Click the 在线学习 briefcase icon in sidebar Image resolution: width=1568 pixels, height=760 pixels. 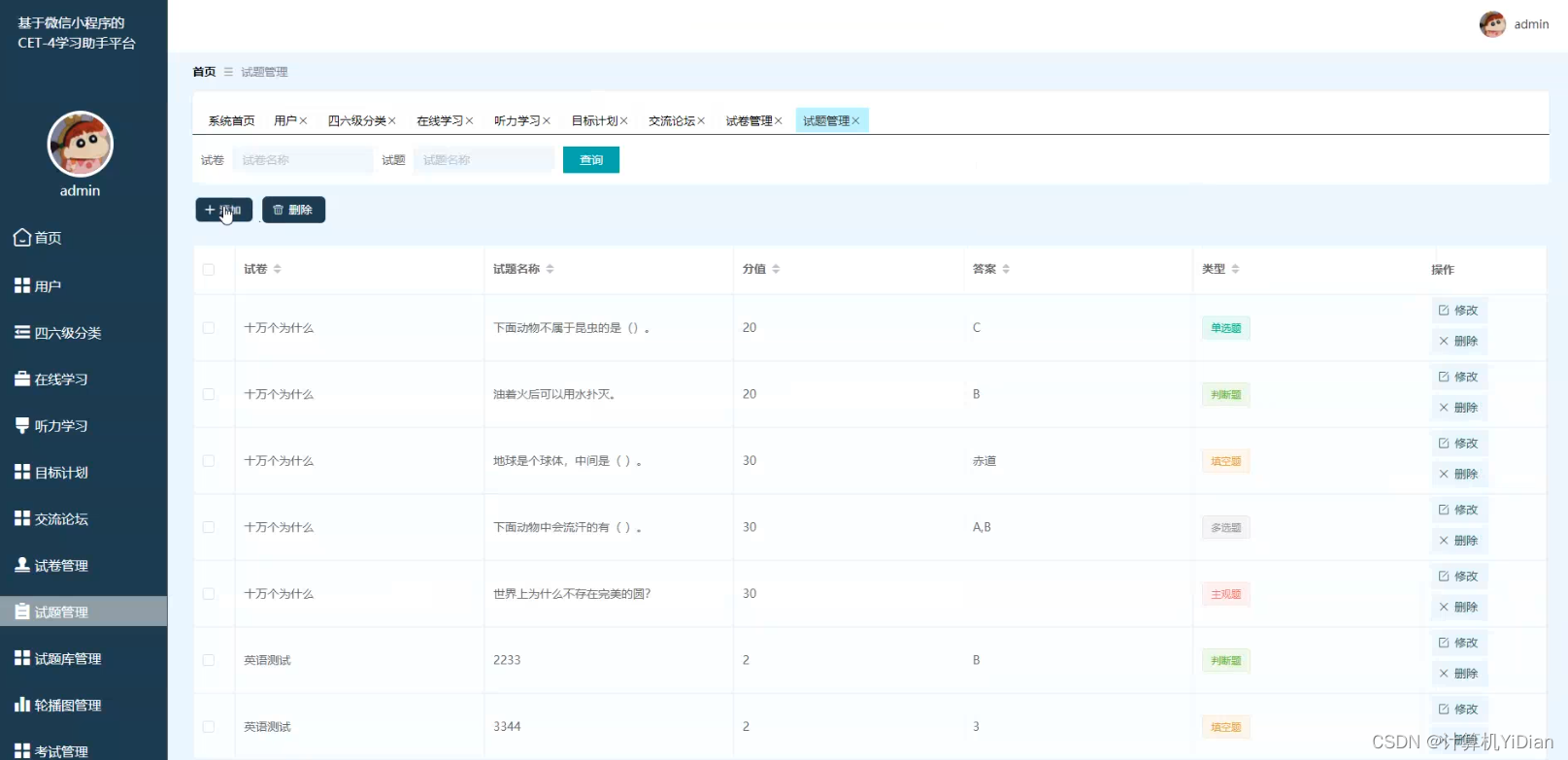click(22, 379)
